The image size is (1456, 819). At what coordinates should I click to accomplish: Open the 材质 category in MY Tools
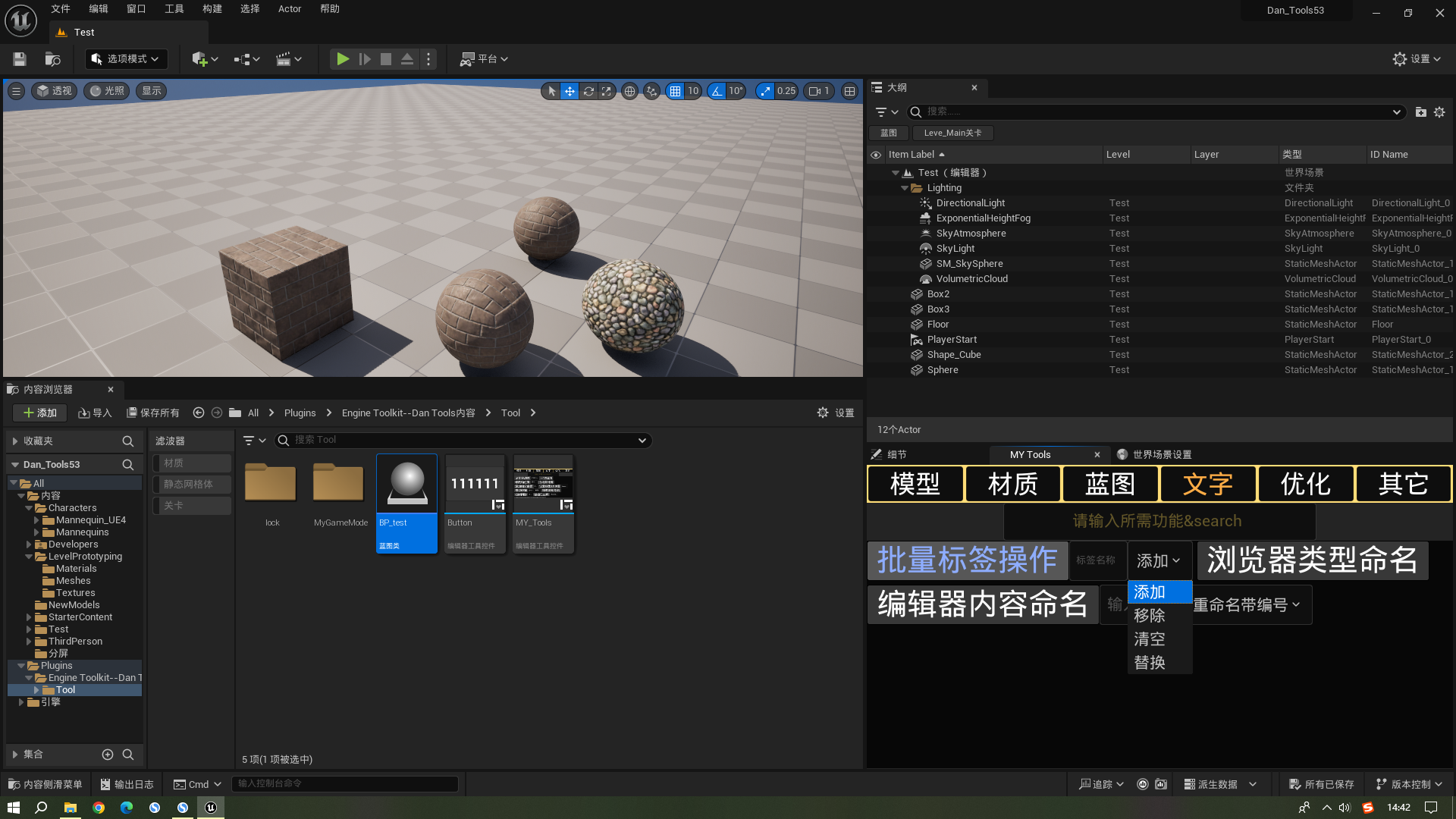pyautogui.click(x=1012, y=484)
